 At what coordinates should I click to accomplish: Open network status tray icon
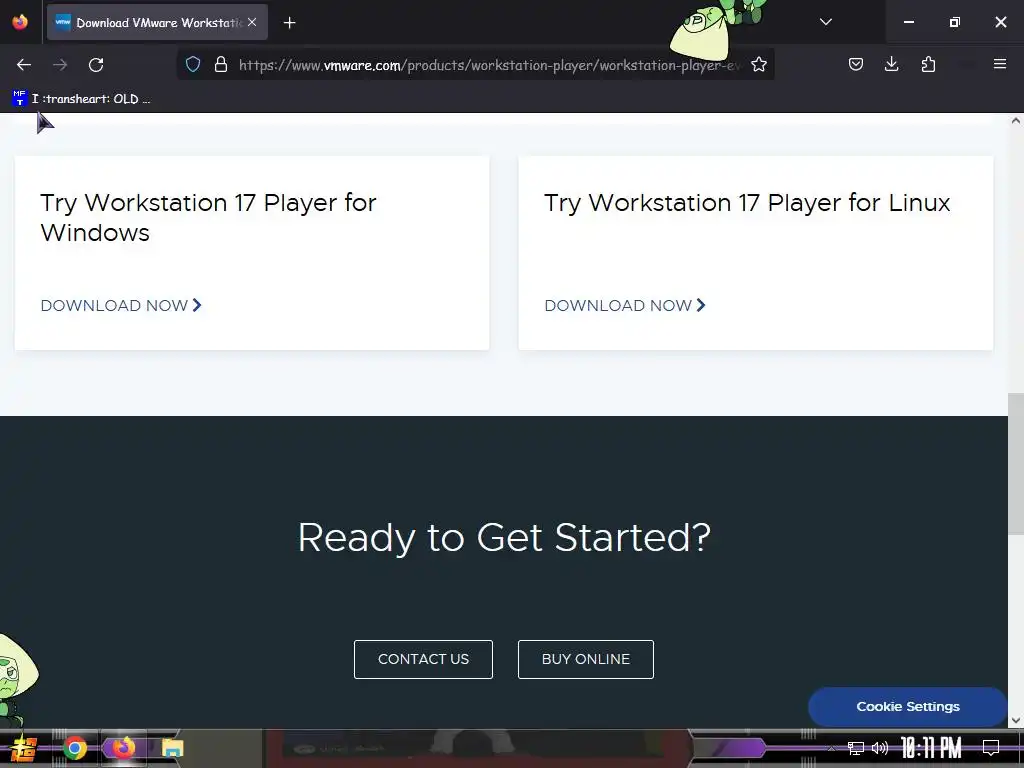click(855, 748)
